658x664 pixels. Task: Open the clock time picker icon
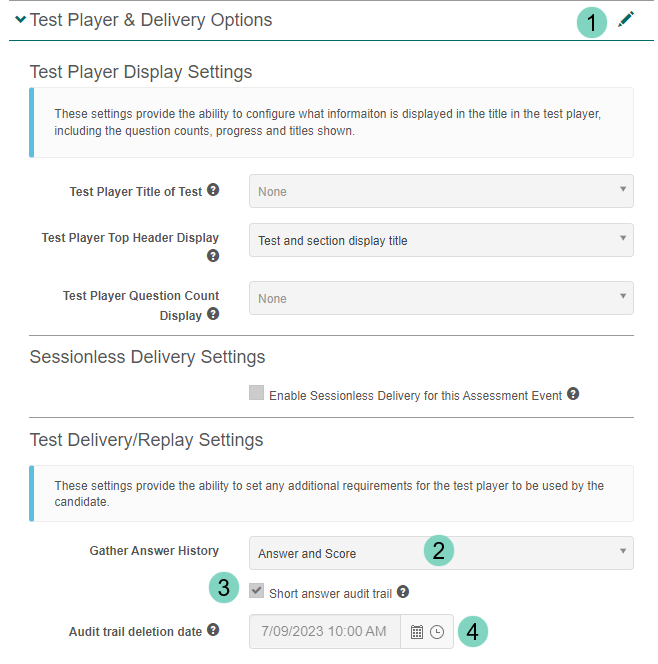coord(437,632)
